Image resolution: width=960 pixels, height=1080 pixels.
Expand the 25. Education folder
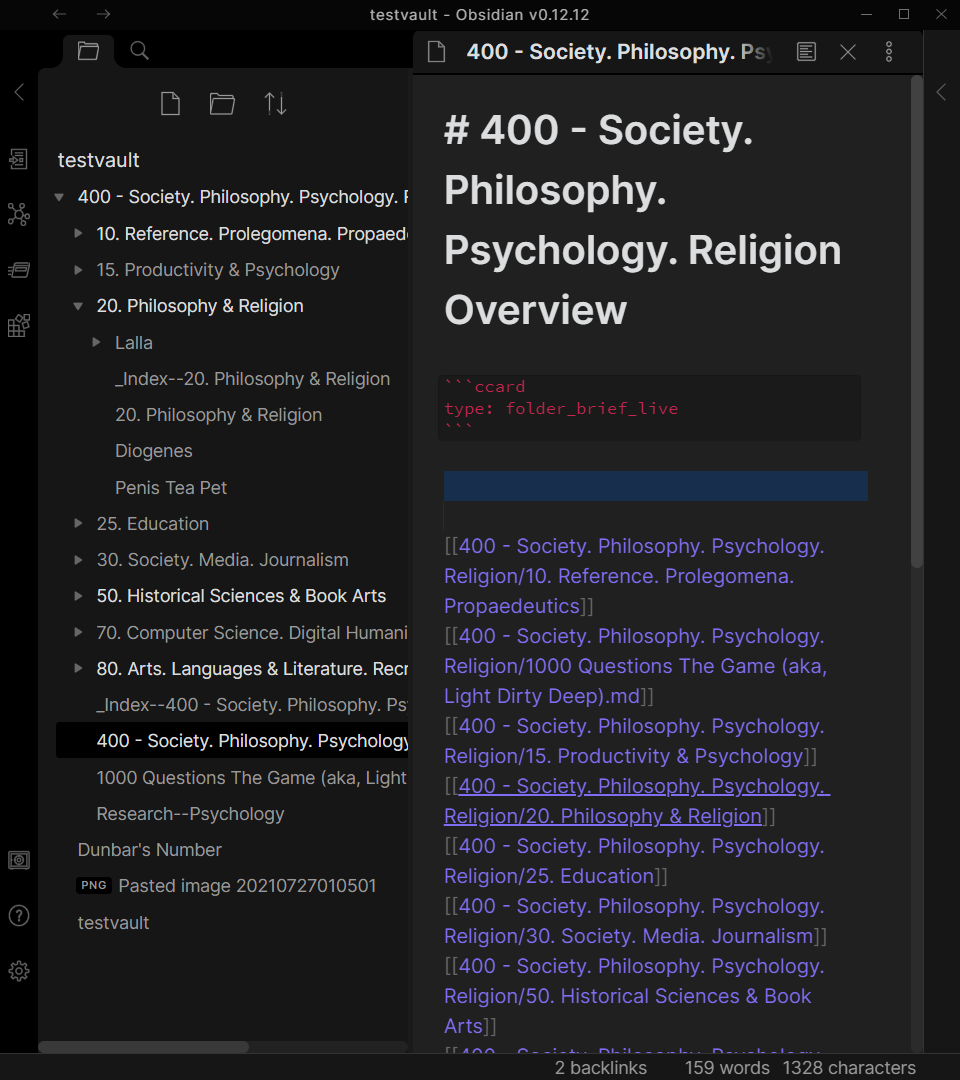(78, 523)
